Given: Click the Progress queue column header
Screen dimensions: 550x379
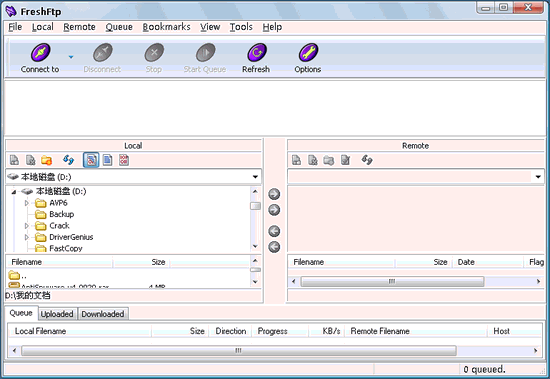Looking at the screenshot, I should 281,331.
